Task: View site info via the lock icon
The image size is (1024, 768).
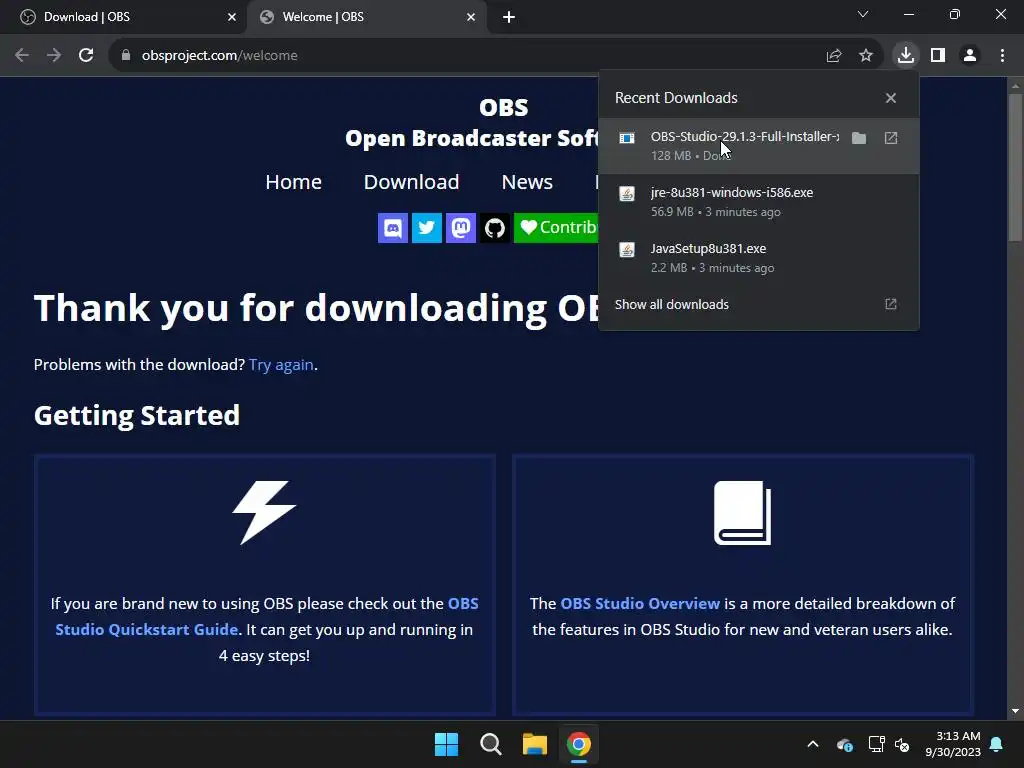Action: [125, 56]
